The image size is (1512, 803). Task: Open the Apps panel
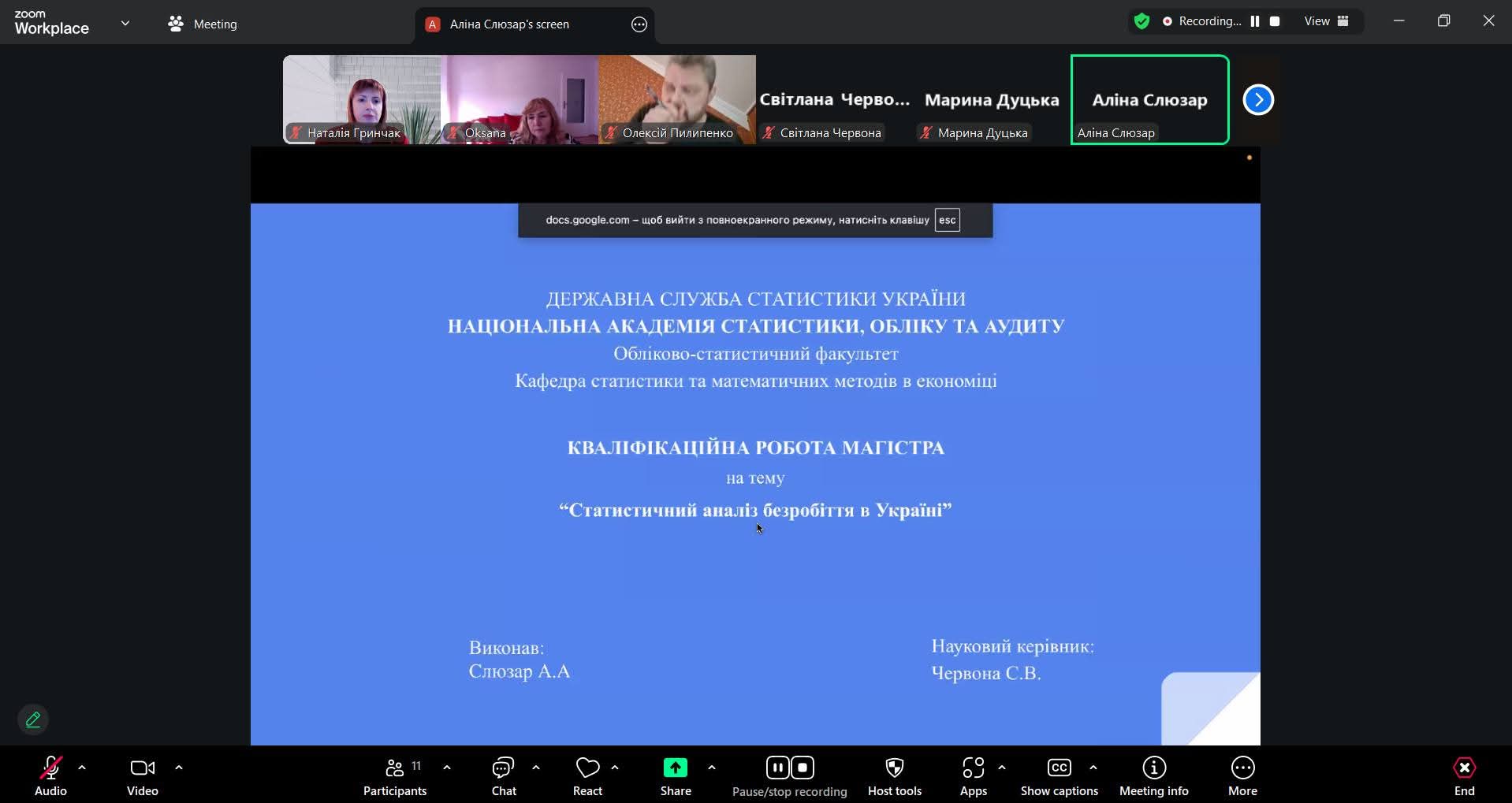pos(973,776)
